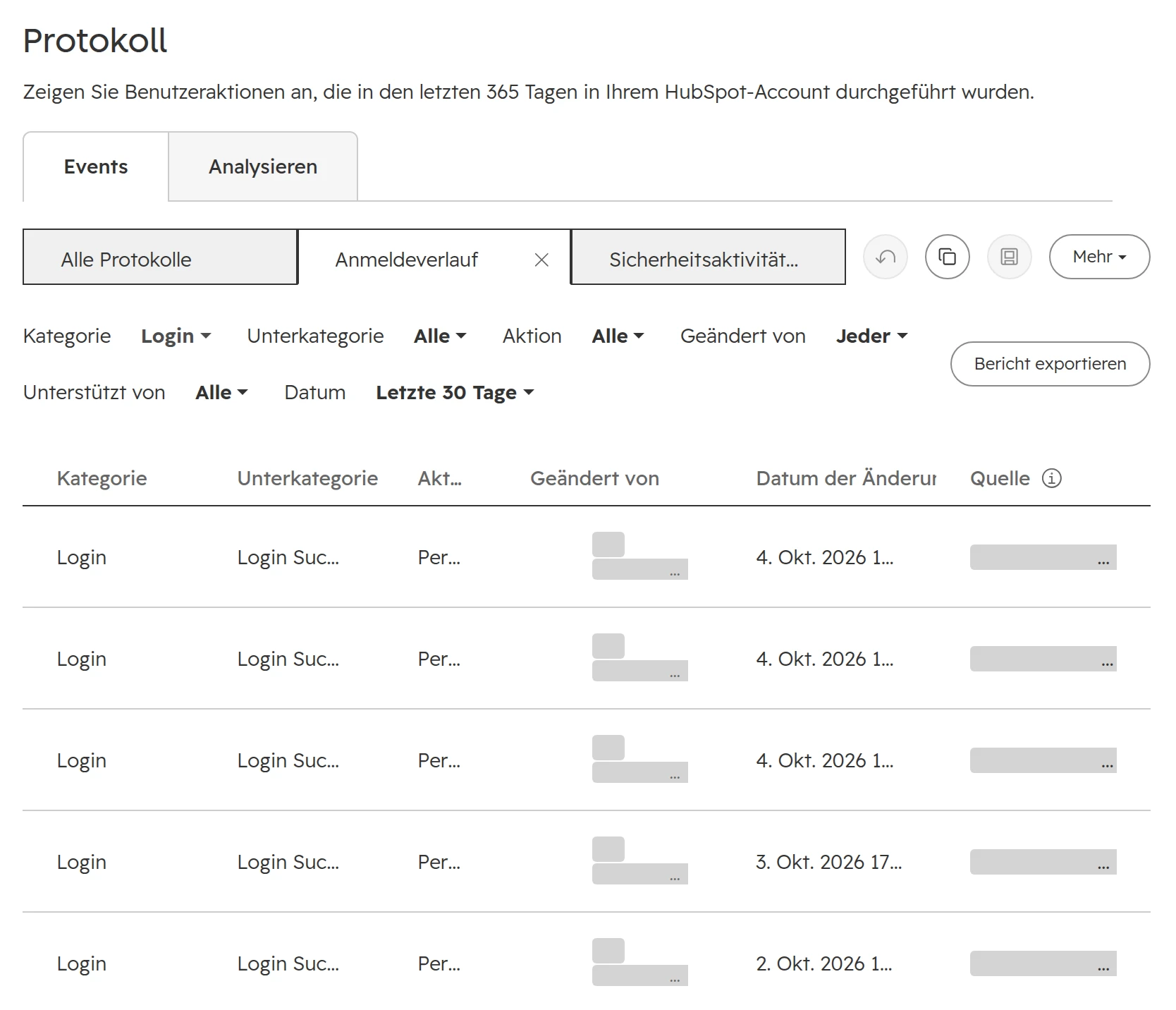This screenshot has height=1010, width=1176.
Task: Click the duplicate view icon button
Action: tap(947, 257)
